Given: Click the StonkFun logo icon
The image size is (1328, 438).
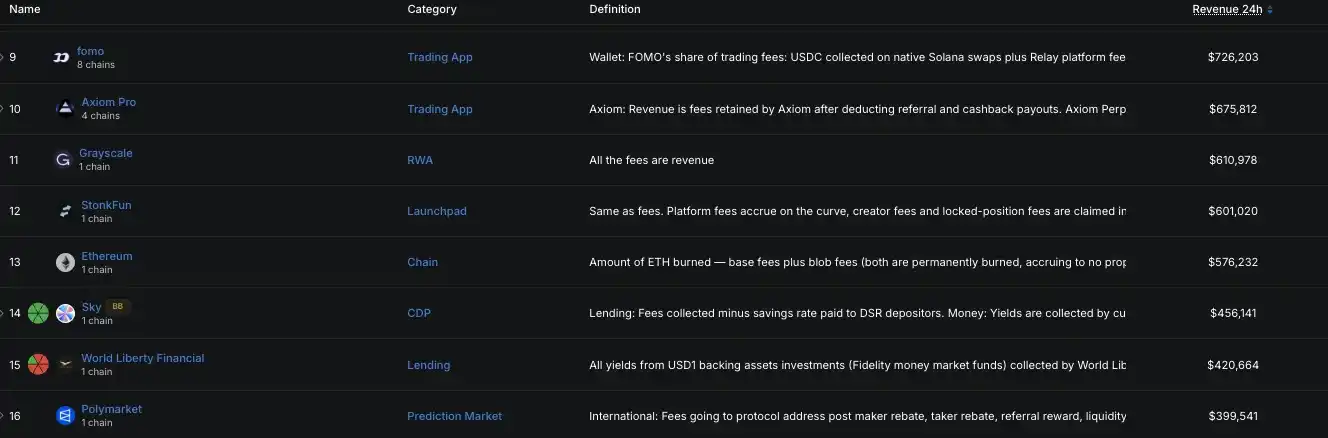Looking at the screenshot, I should pyautogui.click(x=65, y=211).
